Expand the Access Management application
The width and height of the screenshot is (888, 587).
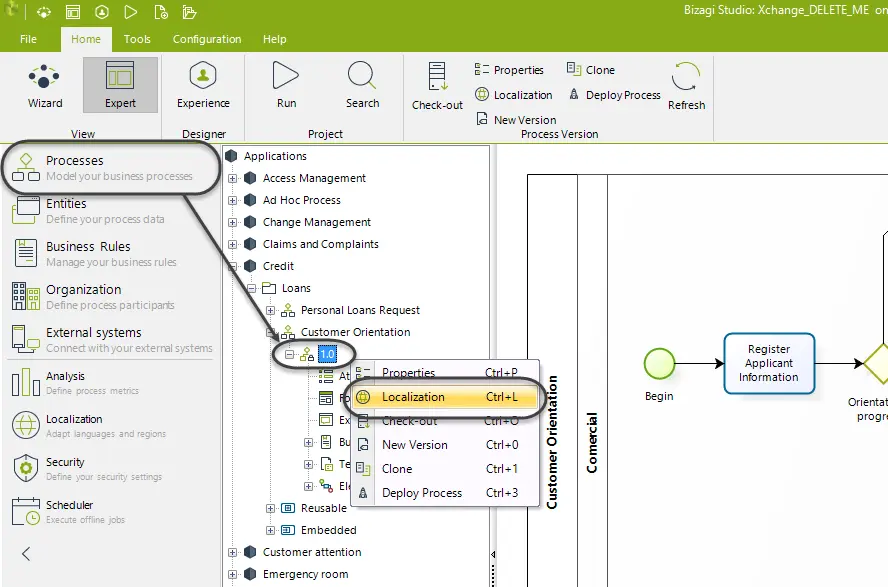(x=232, y=178)
